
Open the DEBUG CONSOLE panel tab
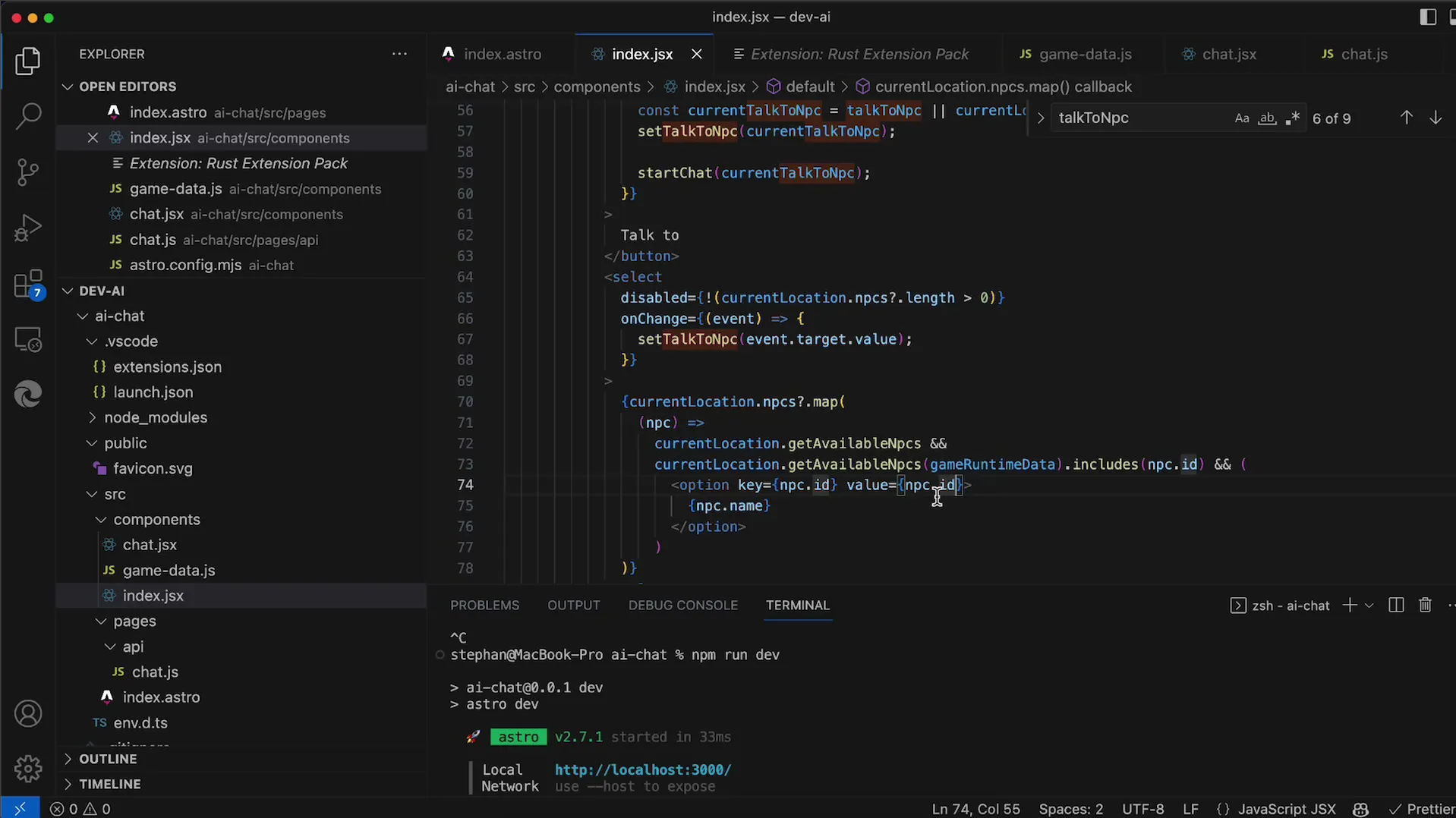[682, 606]
